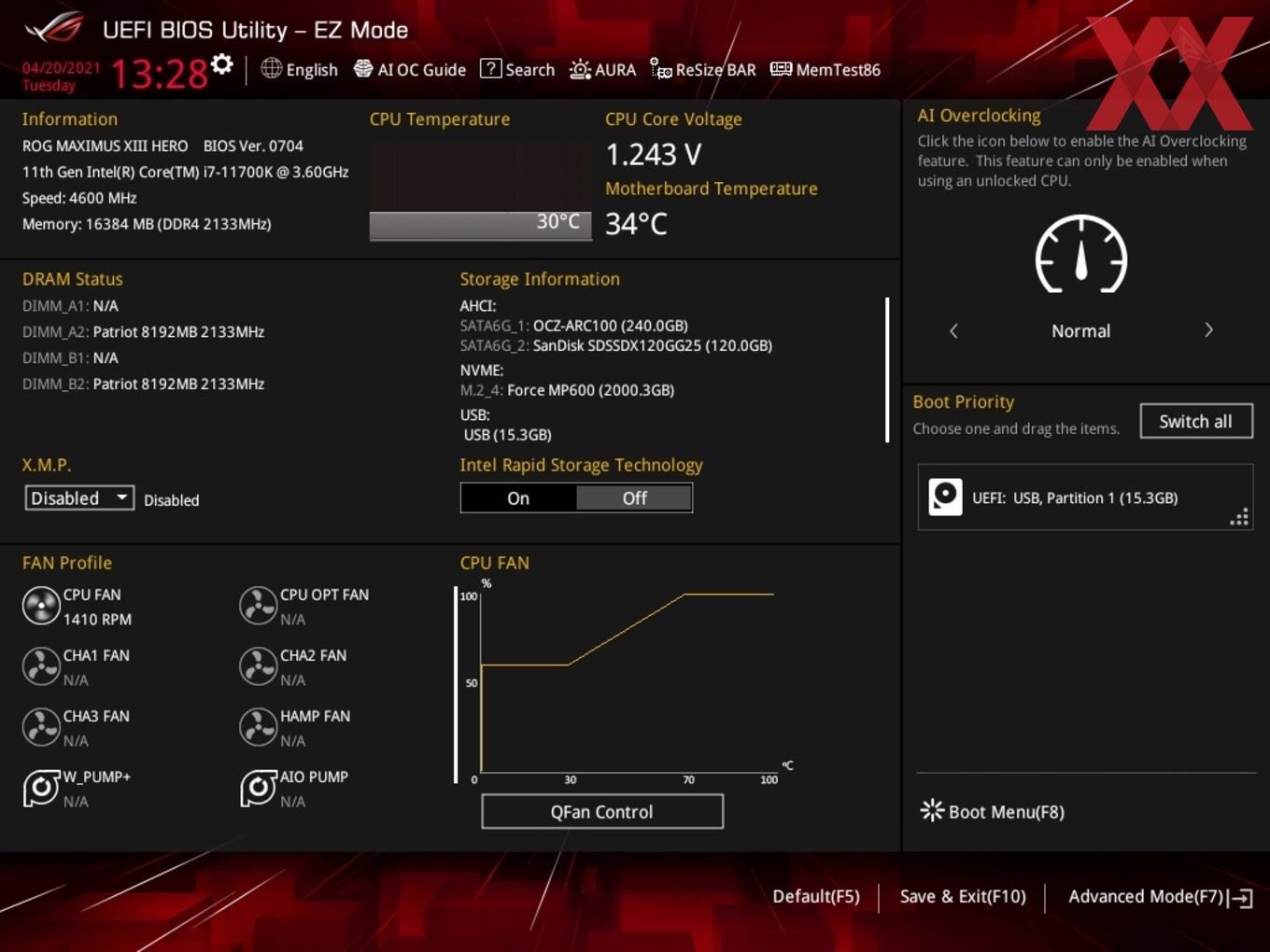Switch to Advanced Mode (F7)
Image resolution: width=1270 pixels, height=952 pixels.
(1161, 897)
